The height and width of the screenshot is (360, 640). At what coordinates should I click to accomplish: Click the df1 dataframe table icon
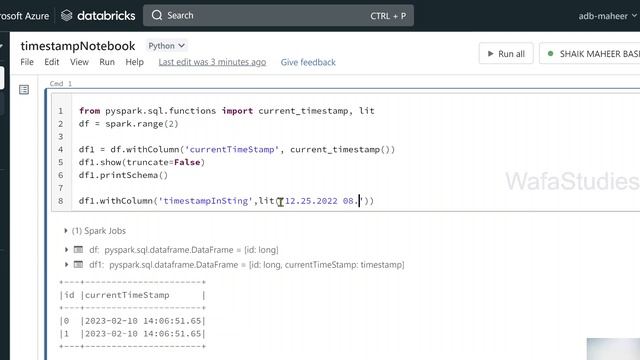(x=78, y=264)
